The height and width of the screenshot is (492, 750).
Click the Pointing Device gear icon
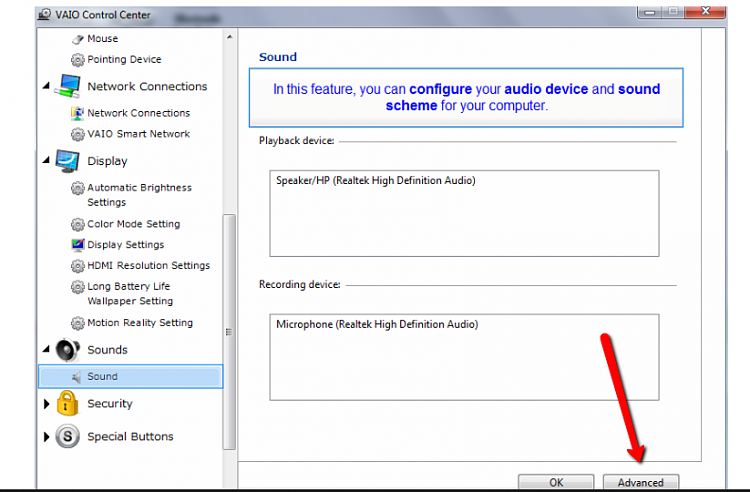(x=77, y=60)
